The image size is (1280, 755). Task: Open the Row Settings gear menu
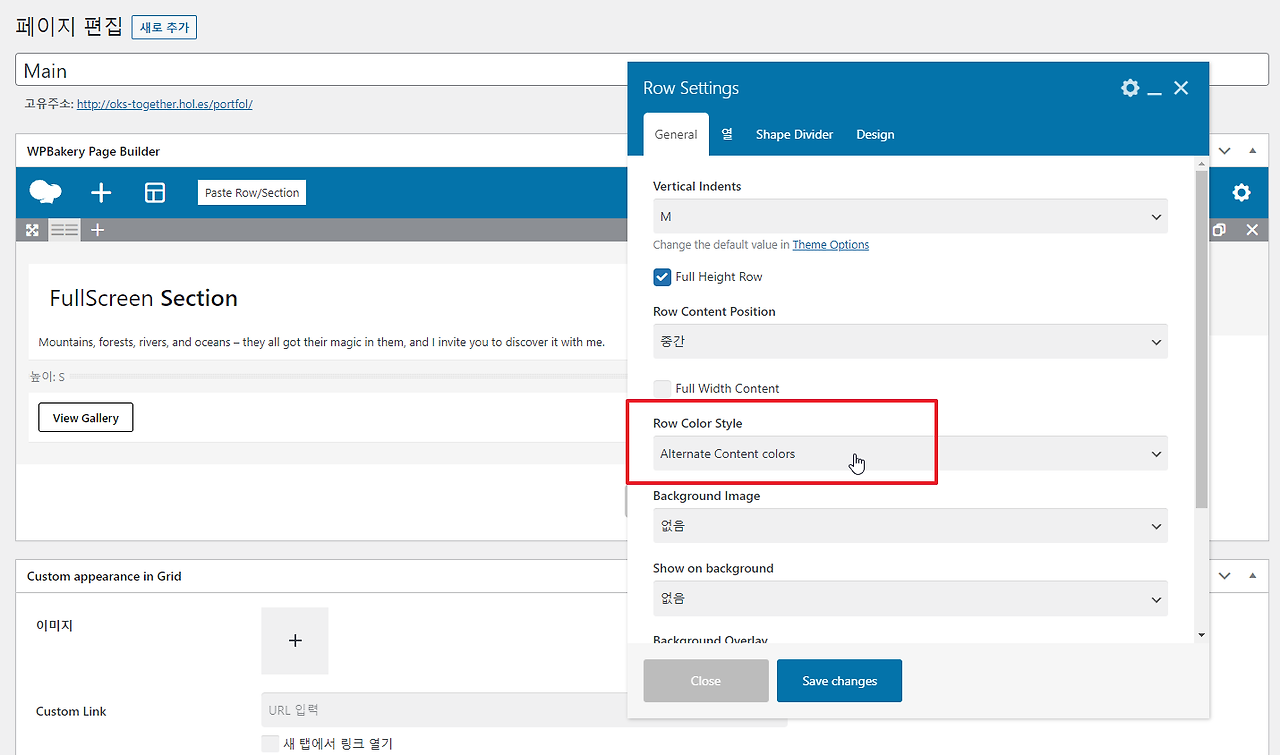coord(1130,88)
